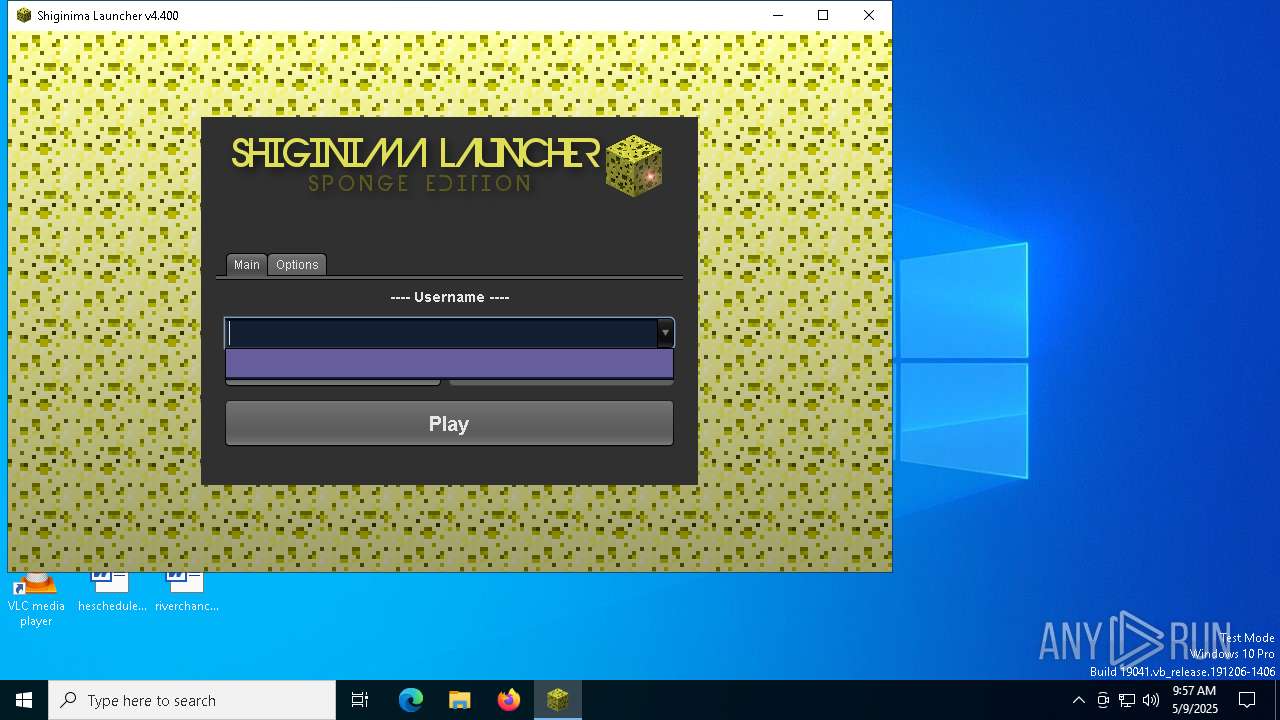
Task: Click the taskbar clock 9:57 AM
Action: click(1195, 700)
